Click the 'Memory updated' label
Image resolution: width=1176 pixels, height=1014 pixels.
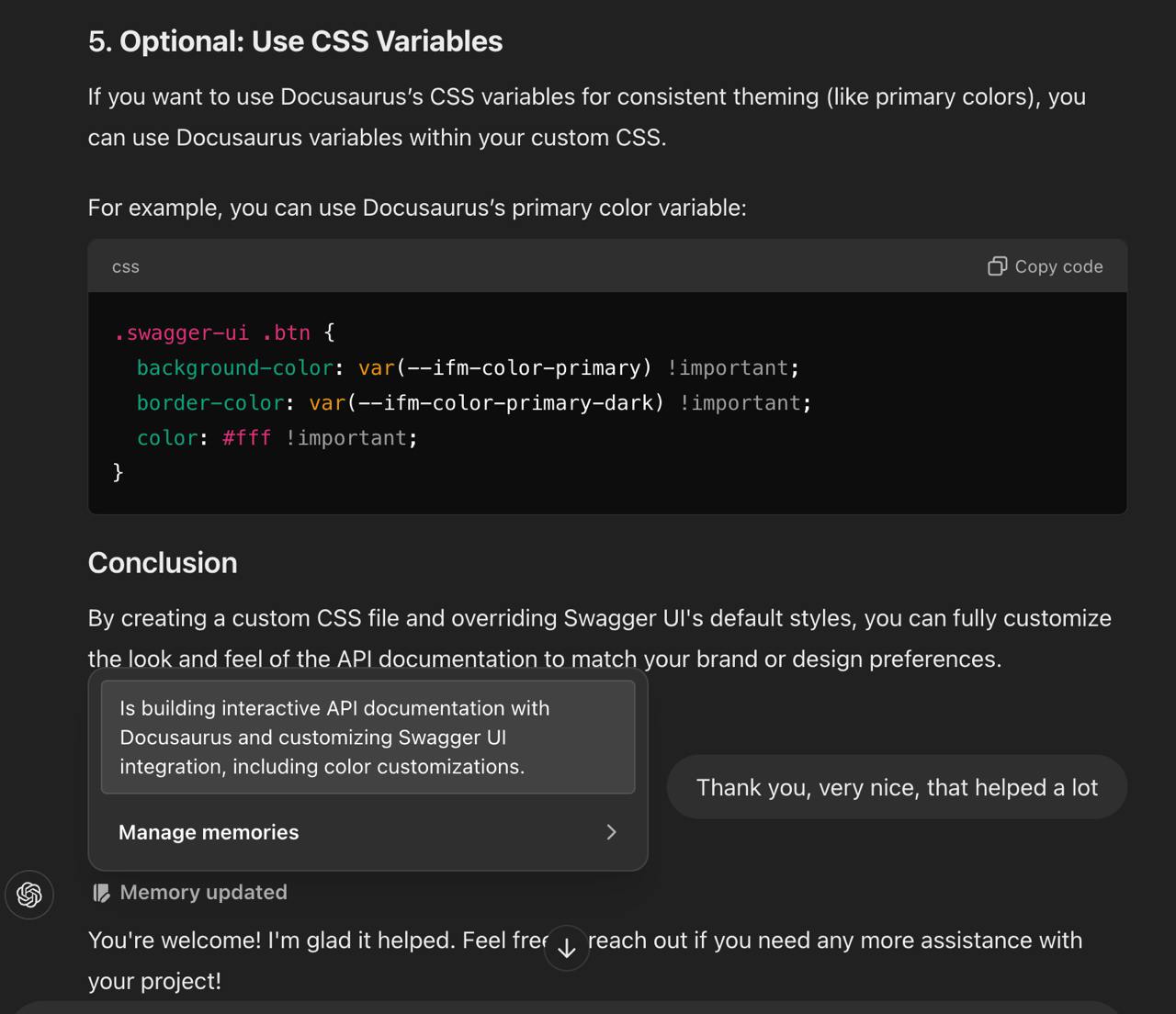203,893
